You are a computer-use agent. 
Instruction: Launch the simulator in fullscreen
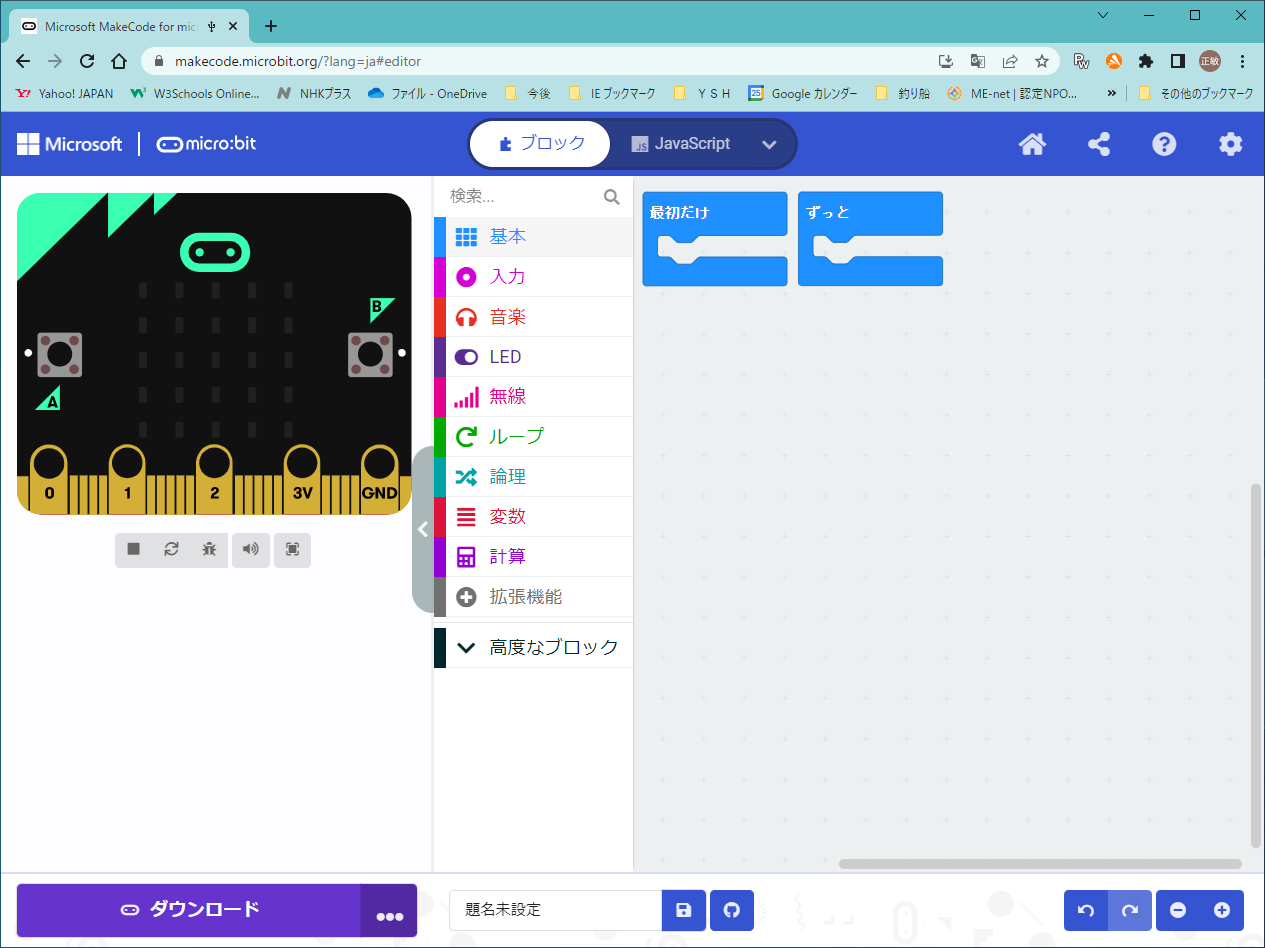tap(293, 549)
